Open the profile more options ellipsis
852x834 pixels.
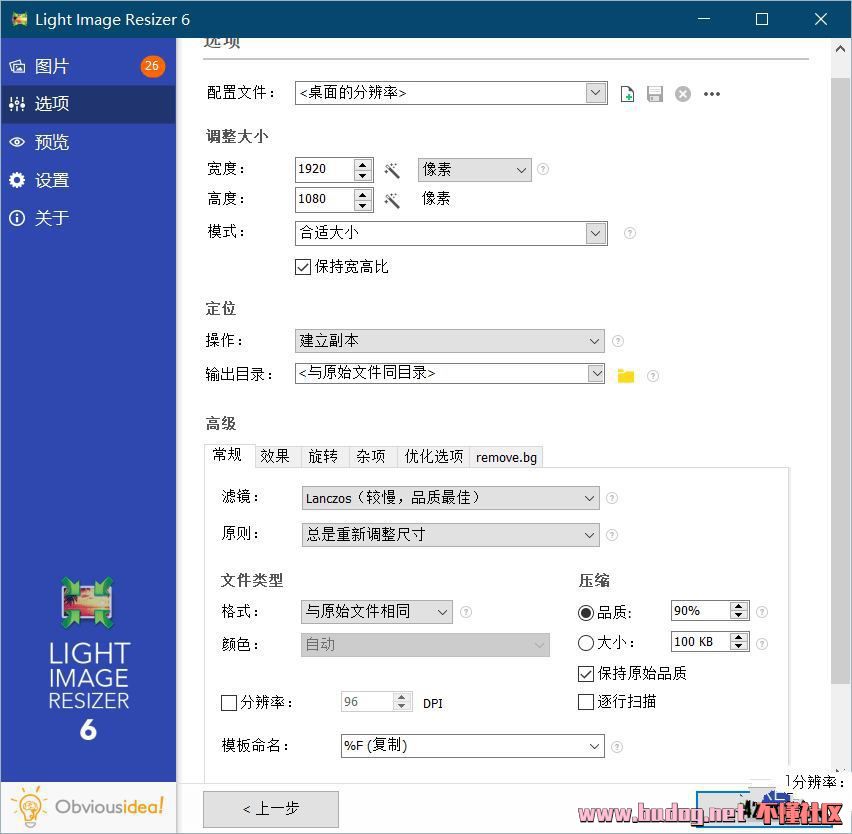click(712, 94)
